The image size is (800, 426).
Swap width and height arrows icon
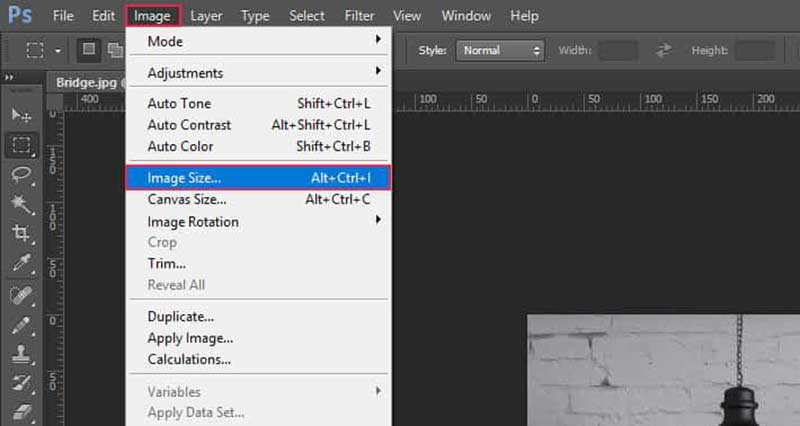663,50
